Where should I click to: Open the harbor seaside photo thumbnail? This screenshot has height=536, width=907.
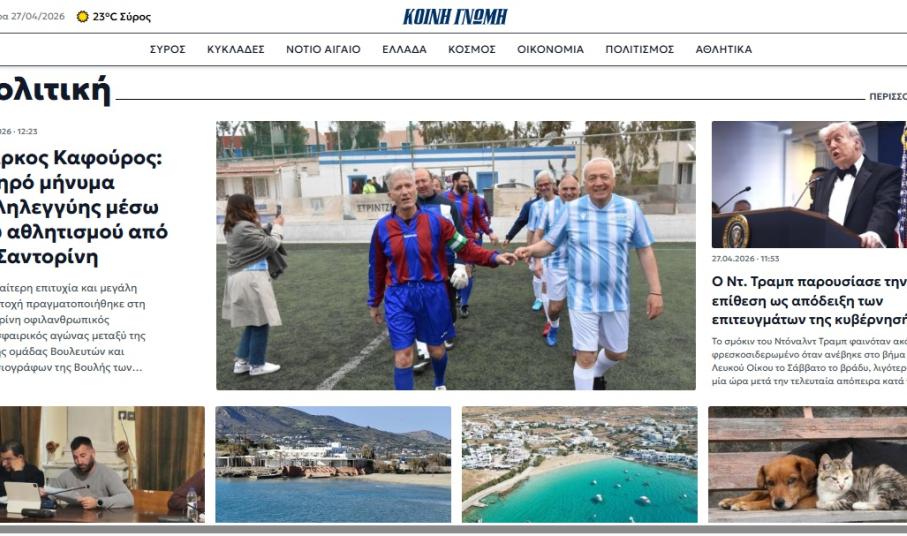[x=333, y=464]
